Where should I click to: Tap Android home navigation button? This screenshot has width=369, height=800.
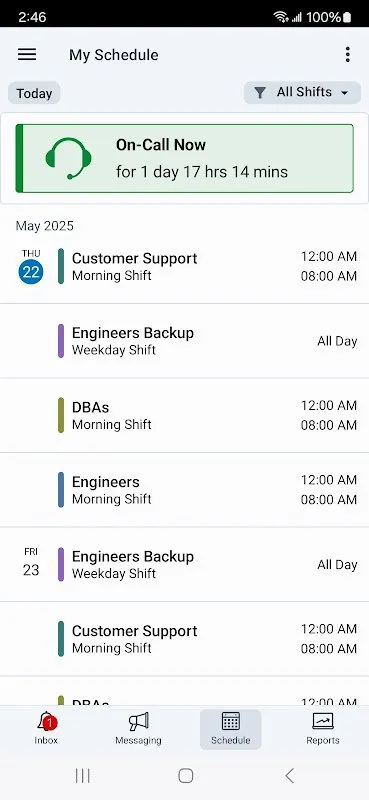pyautogui.click(x=186, y=776)
